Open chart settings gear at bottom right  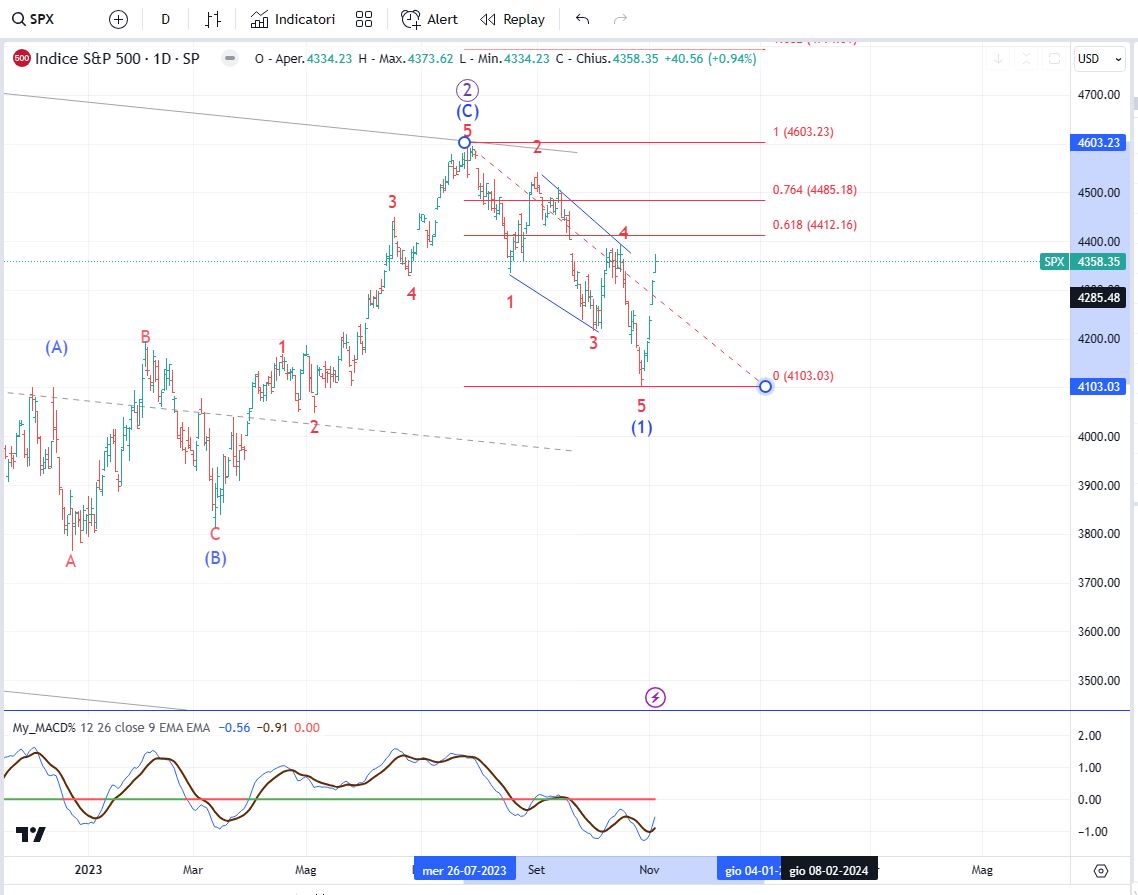[1101, 870]
